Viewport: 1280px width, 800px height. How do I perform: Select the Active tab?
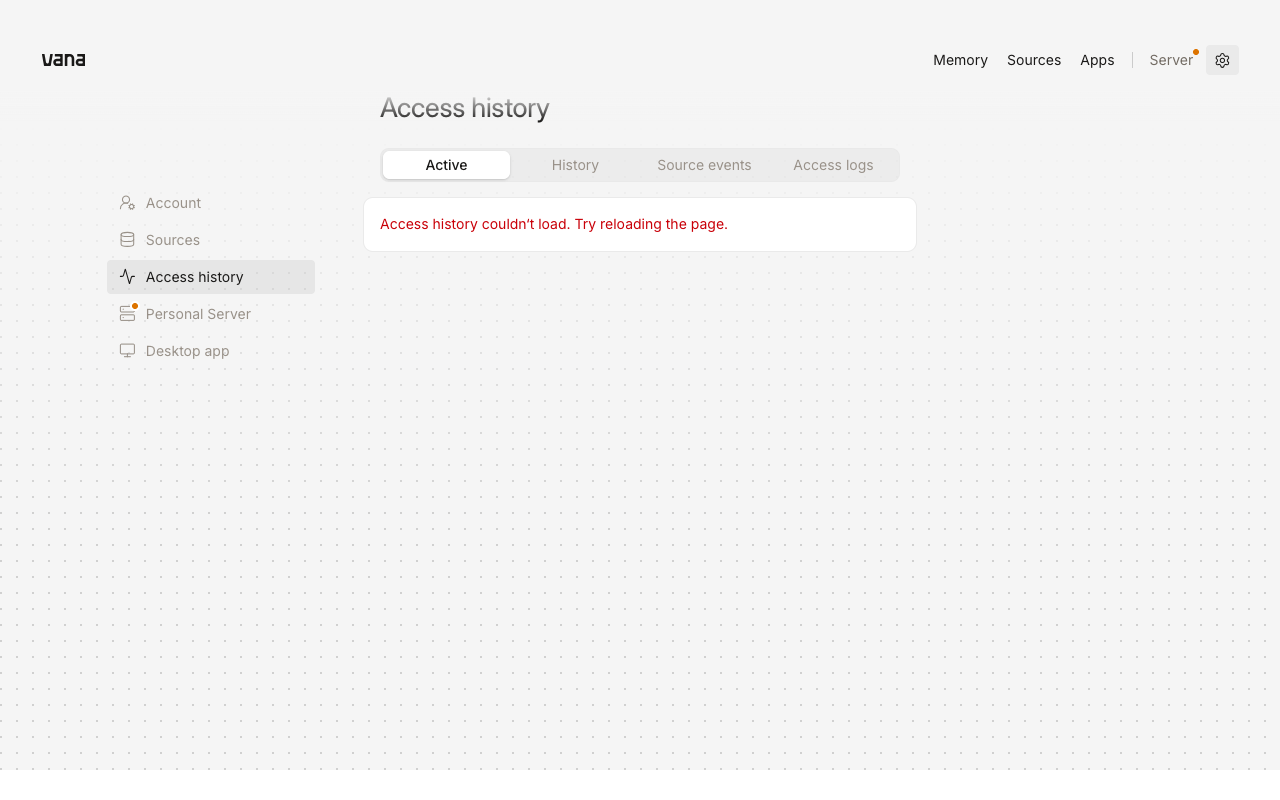(x=446, y=165)
